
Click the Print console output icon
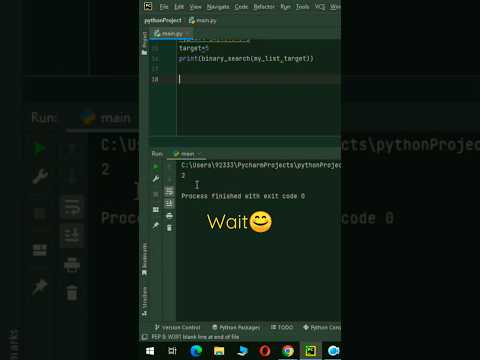[169, 216]
